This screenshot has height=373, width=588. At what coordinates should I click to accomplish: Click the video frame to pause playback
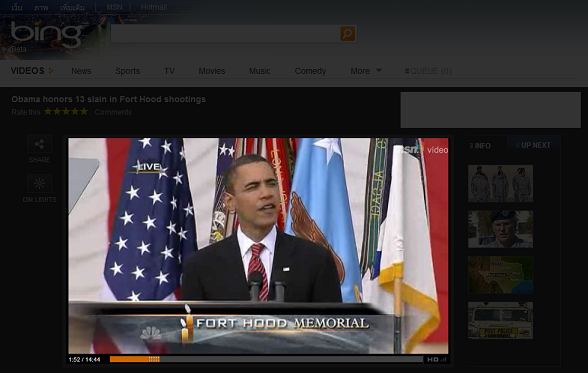(258, 246)
